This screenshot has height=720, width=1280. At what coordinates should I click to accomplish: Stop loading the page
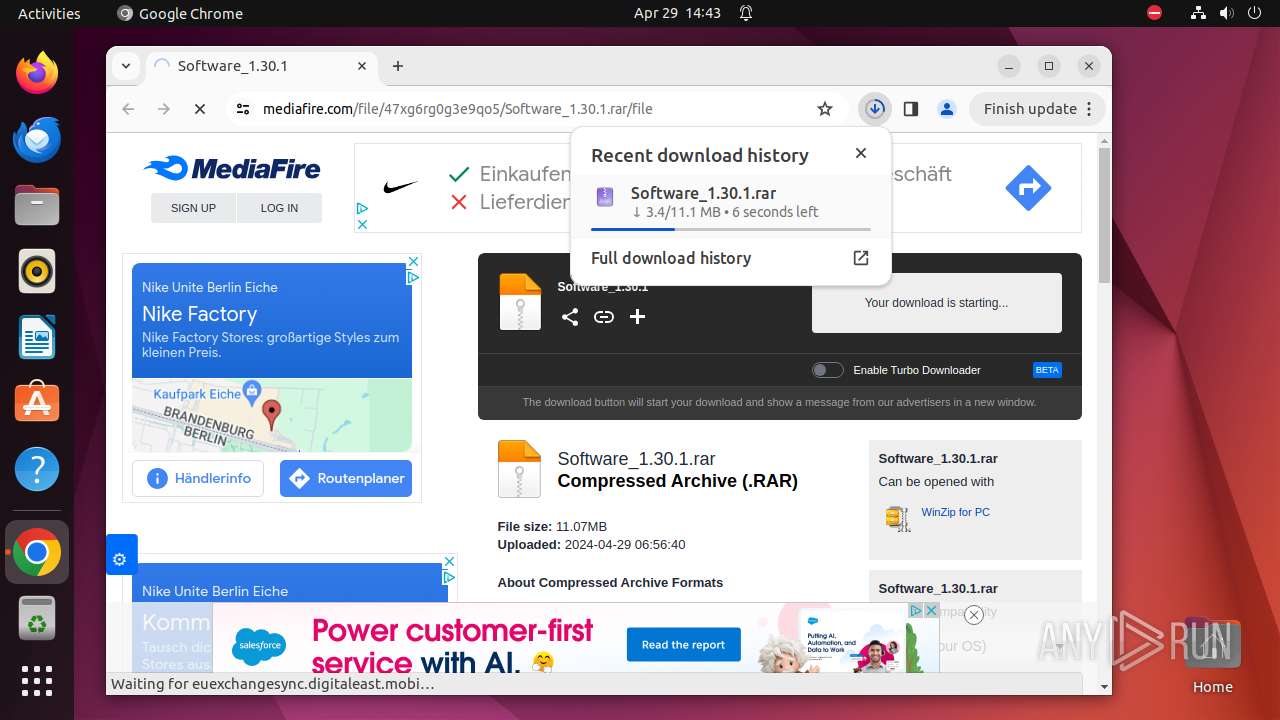coord(200,109)
